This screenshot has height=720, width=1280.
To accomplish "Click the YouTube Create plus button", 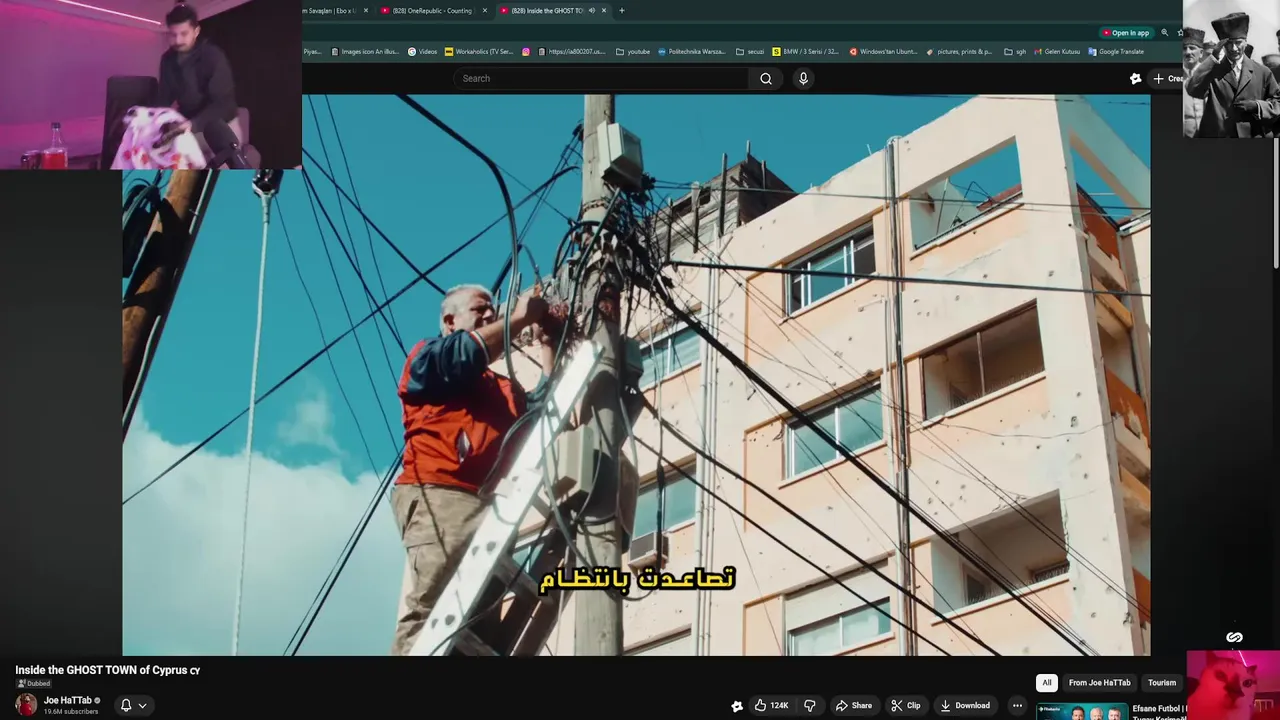I will 1167,79.
